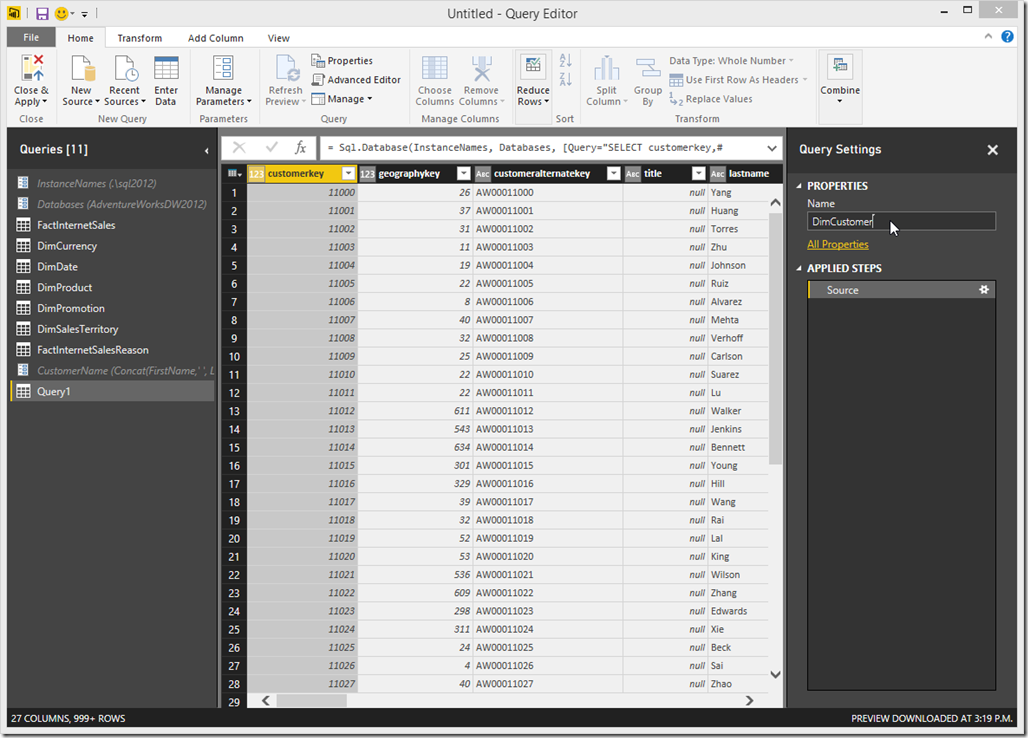Collapse the APPLIED STEPS section

tap(799, 269)
